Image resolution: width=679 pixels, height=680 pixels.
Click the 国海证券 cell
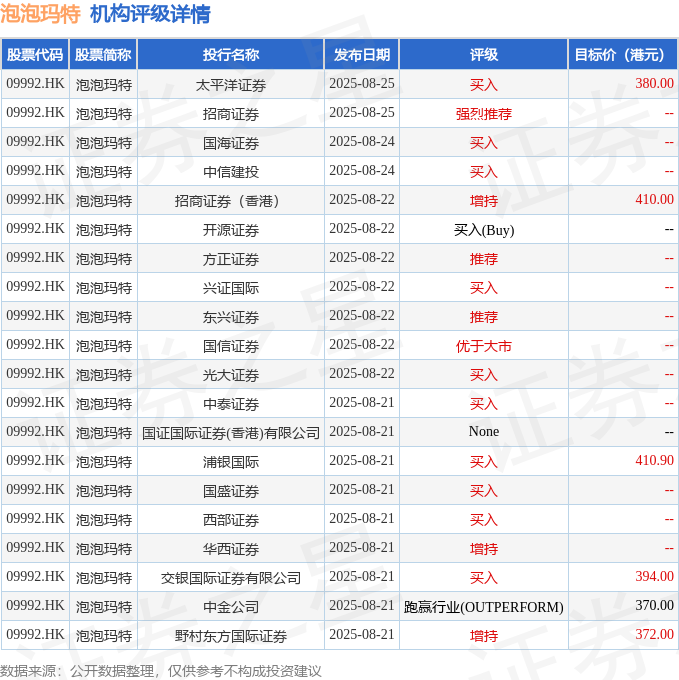tap(231, 143)
